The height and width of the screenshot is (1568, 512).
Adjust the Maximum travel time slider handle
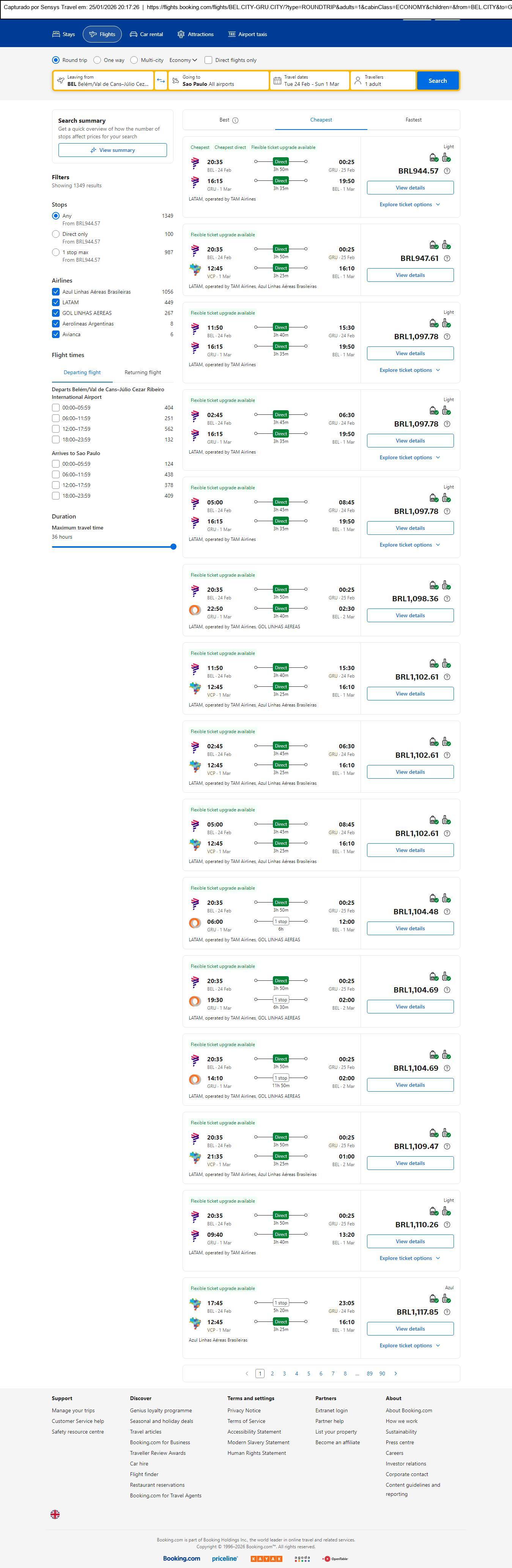(173, 547)
